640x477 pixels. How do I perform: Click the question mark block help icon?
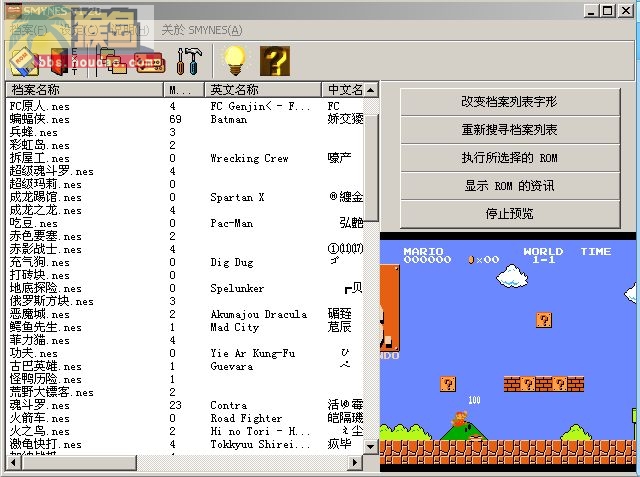(275, 61)
